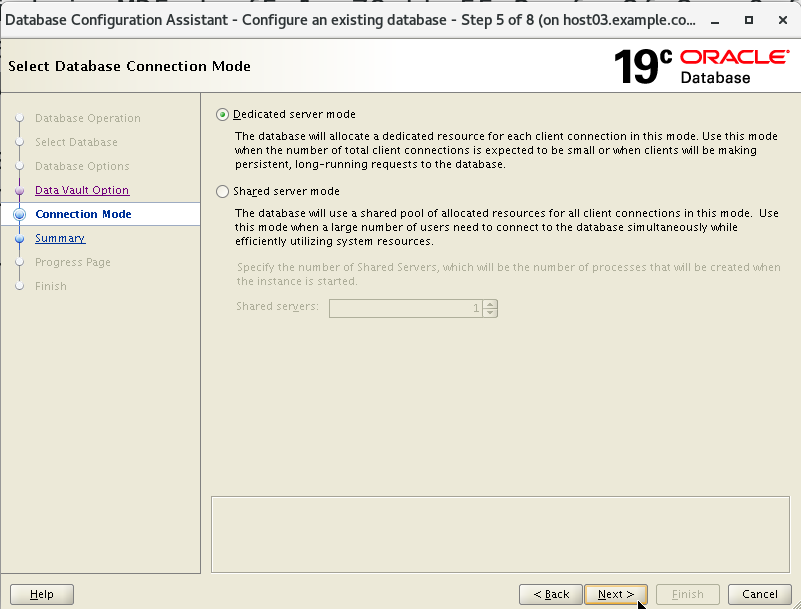
Task: Cancel the configuration assistant
Action: point(760,594)
